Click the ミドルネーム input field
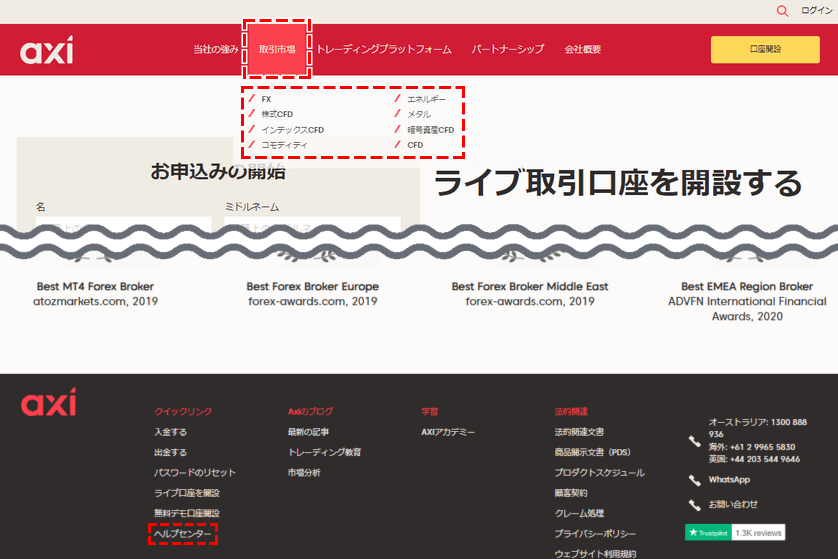This screenshot has height=559, width=838. coord(312,224)
